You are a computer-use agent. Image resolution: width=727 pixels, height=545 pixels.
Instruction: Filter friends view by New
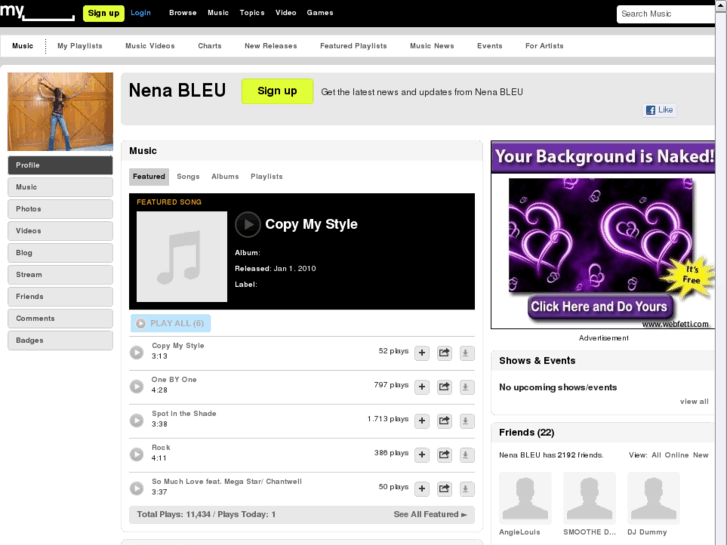(701, 455)
